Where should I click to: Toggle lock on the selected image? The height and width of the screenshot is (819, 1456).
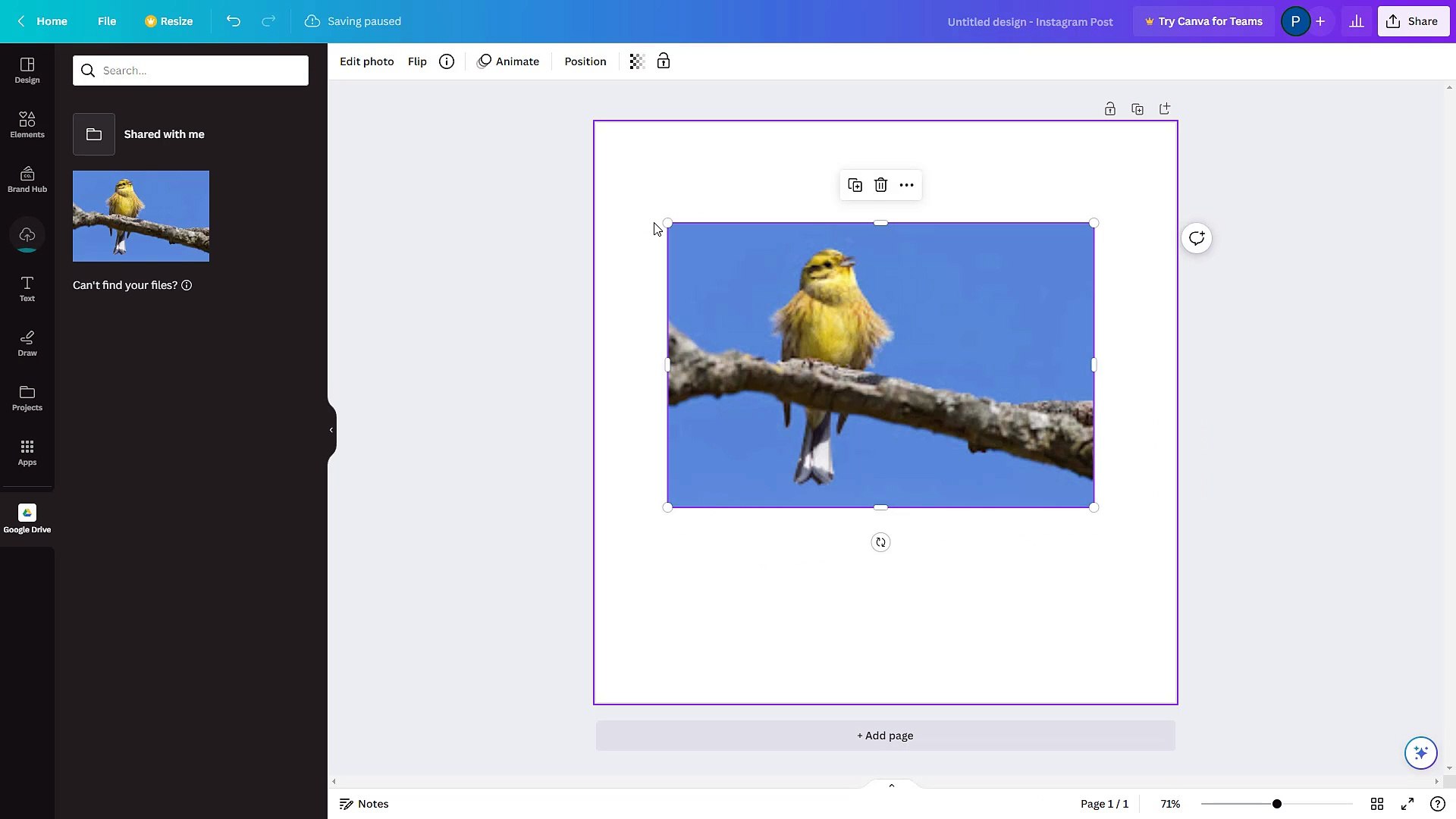pyautogui.click(x=664, y=61)
